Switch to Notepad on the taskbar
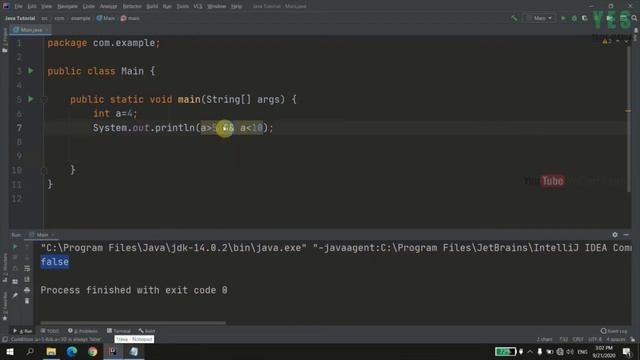 134,351
